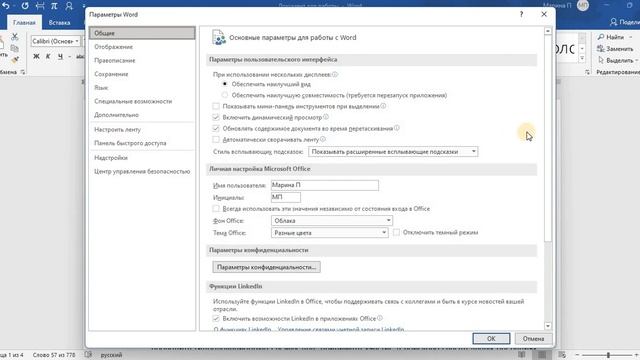Click the clipboard group dialog launcher icon
640x360 pixels.
[22, 72]
